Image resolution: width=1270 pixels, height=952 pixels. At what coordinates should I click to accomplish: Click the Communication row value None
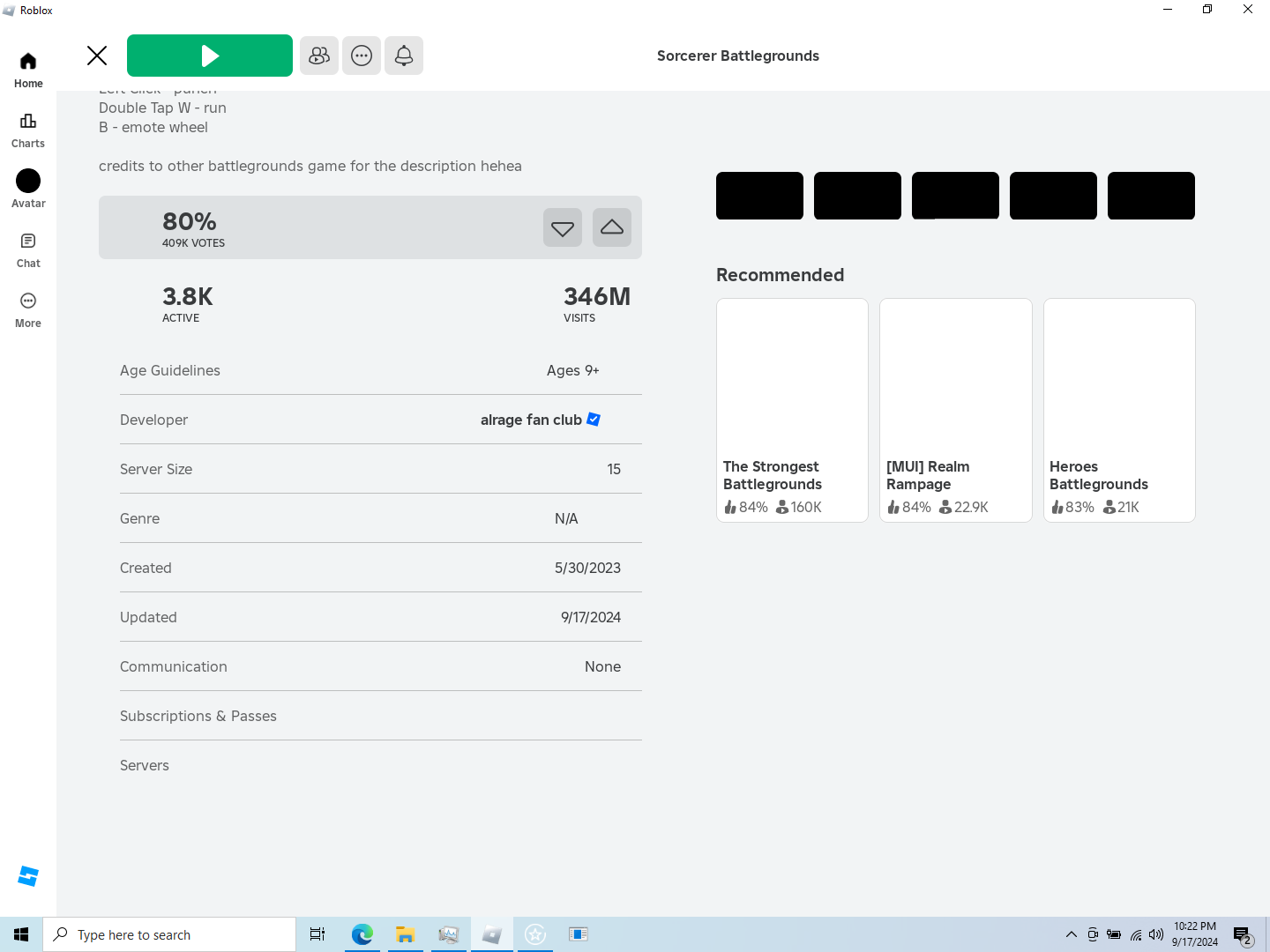(x=602, y=666)
